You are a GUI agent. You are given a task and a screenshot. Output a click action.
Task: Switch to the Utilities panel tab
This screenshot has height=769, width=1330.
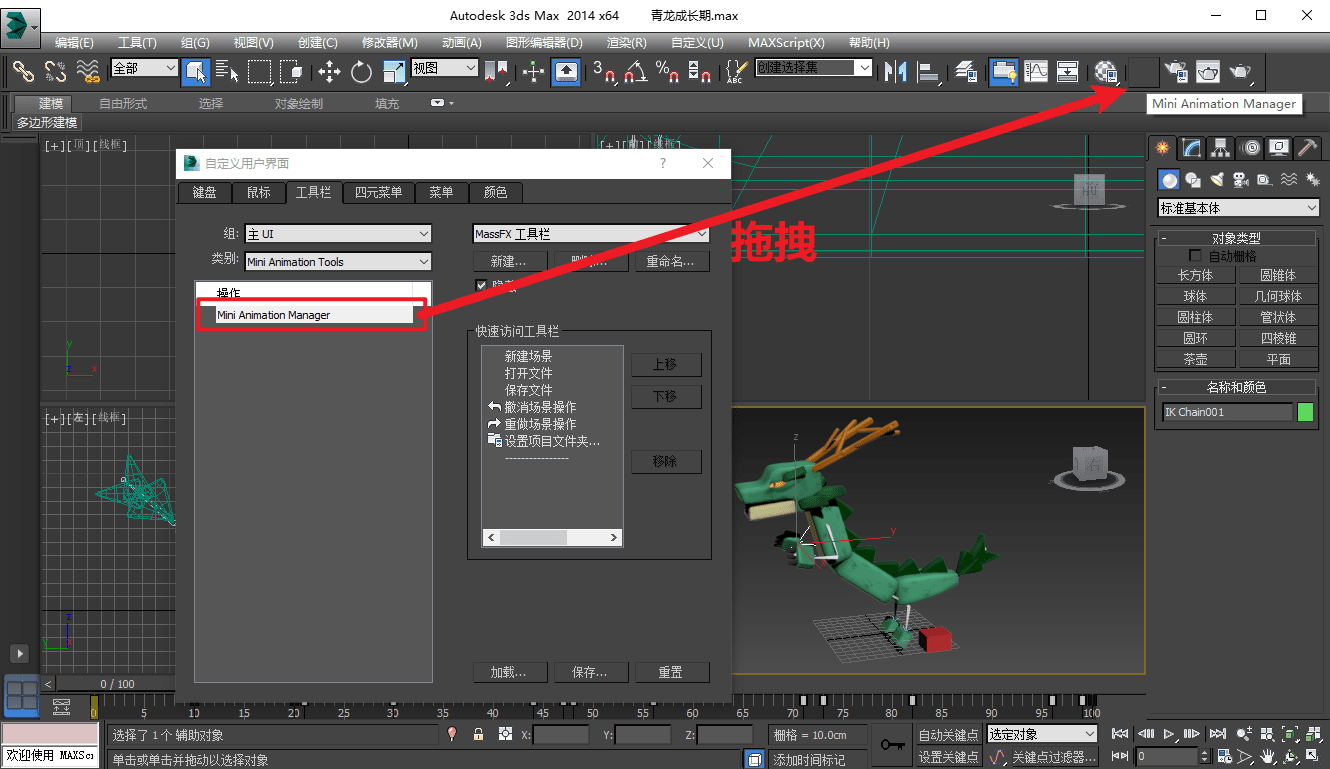pos(1308,148)
